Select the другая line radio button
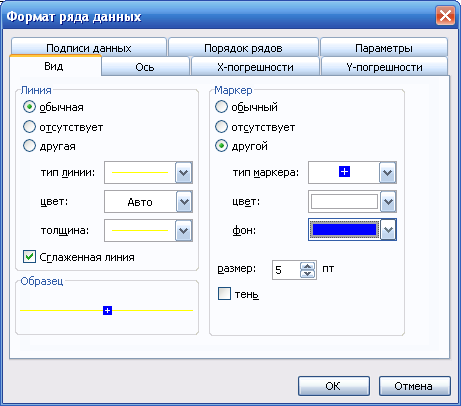461x406 pixels. click(x=29, y=146)
